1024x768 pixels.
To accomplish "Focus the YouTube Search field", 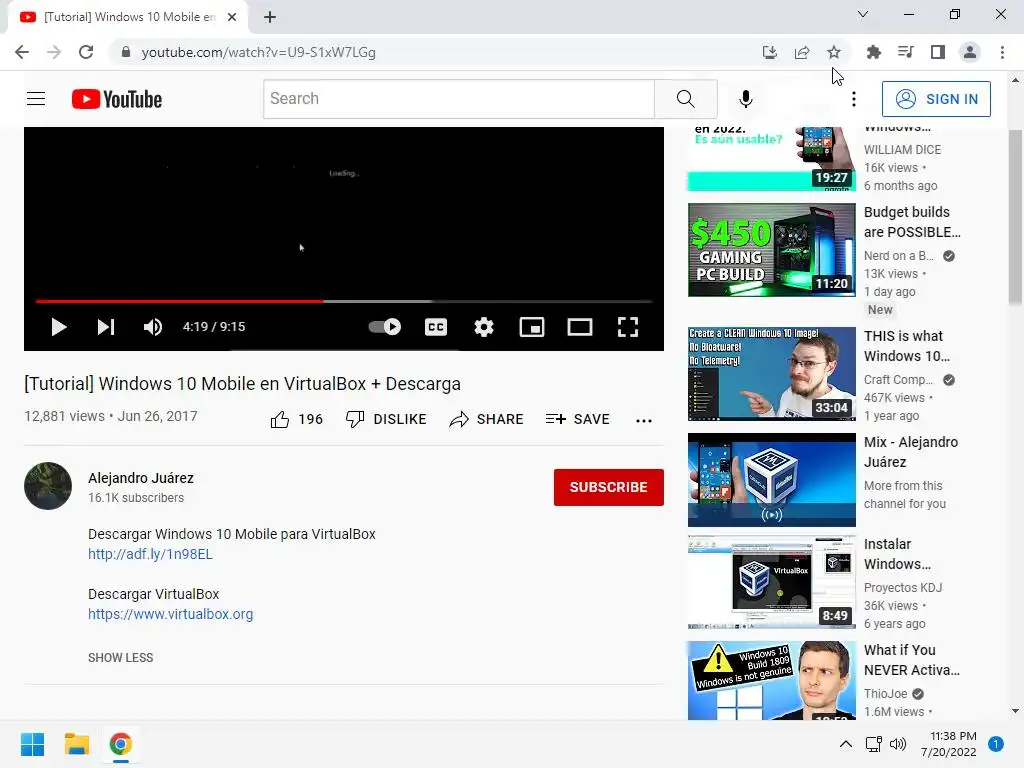I will coord(458,99).
